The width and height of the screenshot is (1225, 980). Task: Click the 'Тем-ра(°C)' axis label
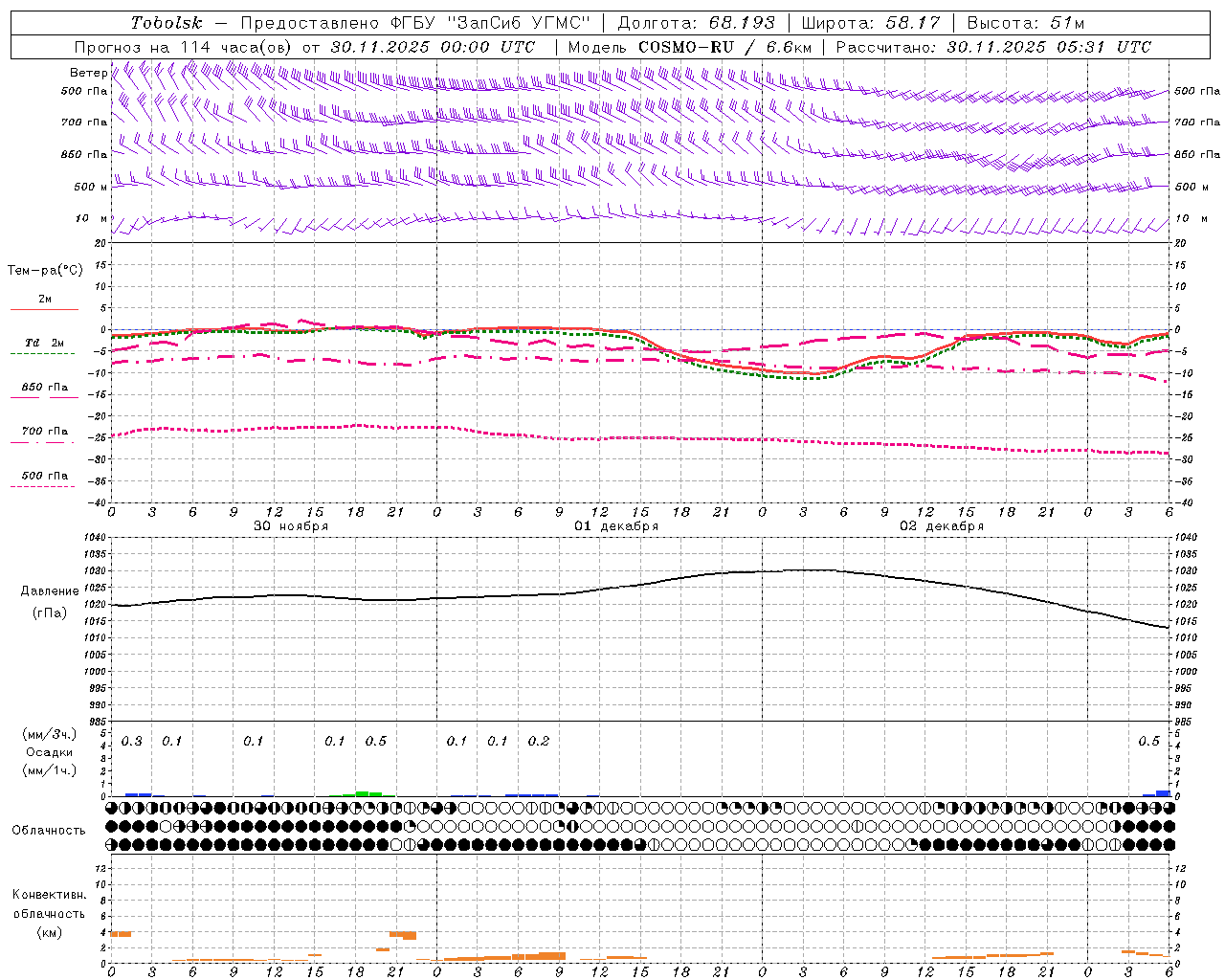pyautogui.click(x=45, y=271)
